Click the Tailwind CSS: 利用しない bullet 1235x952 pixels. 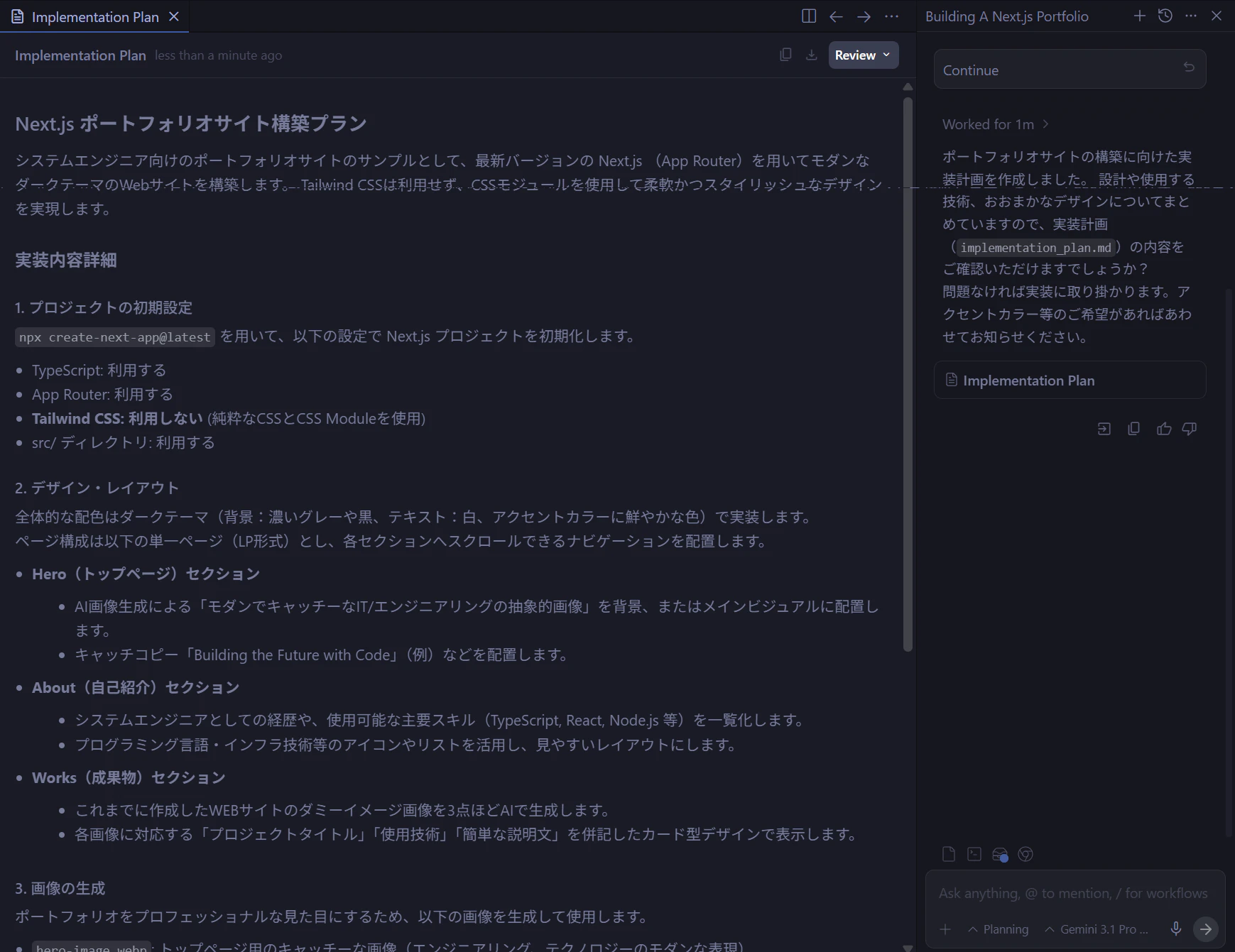pos(229,418)
